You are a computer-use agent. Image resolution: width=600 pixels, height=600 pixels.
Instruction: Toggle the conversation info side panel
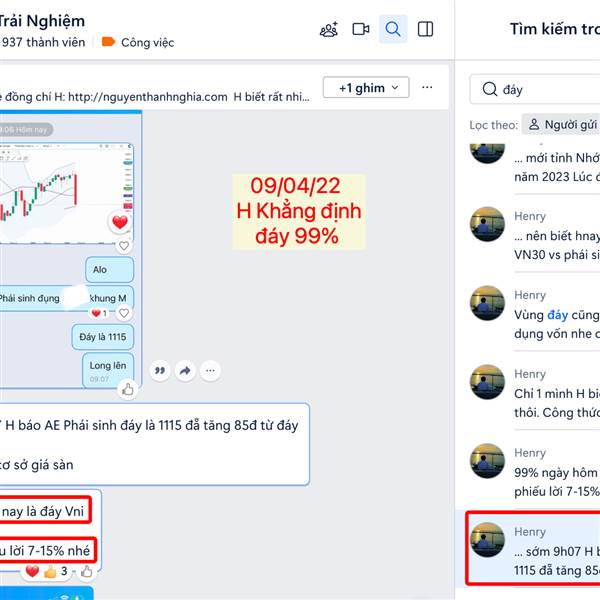click(x=425, y=29)
